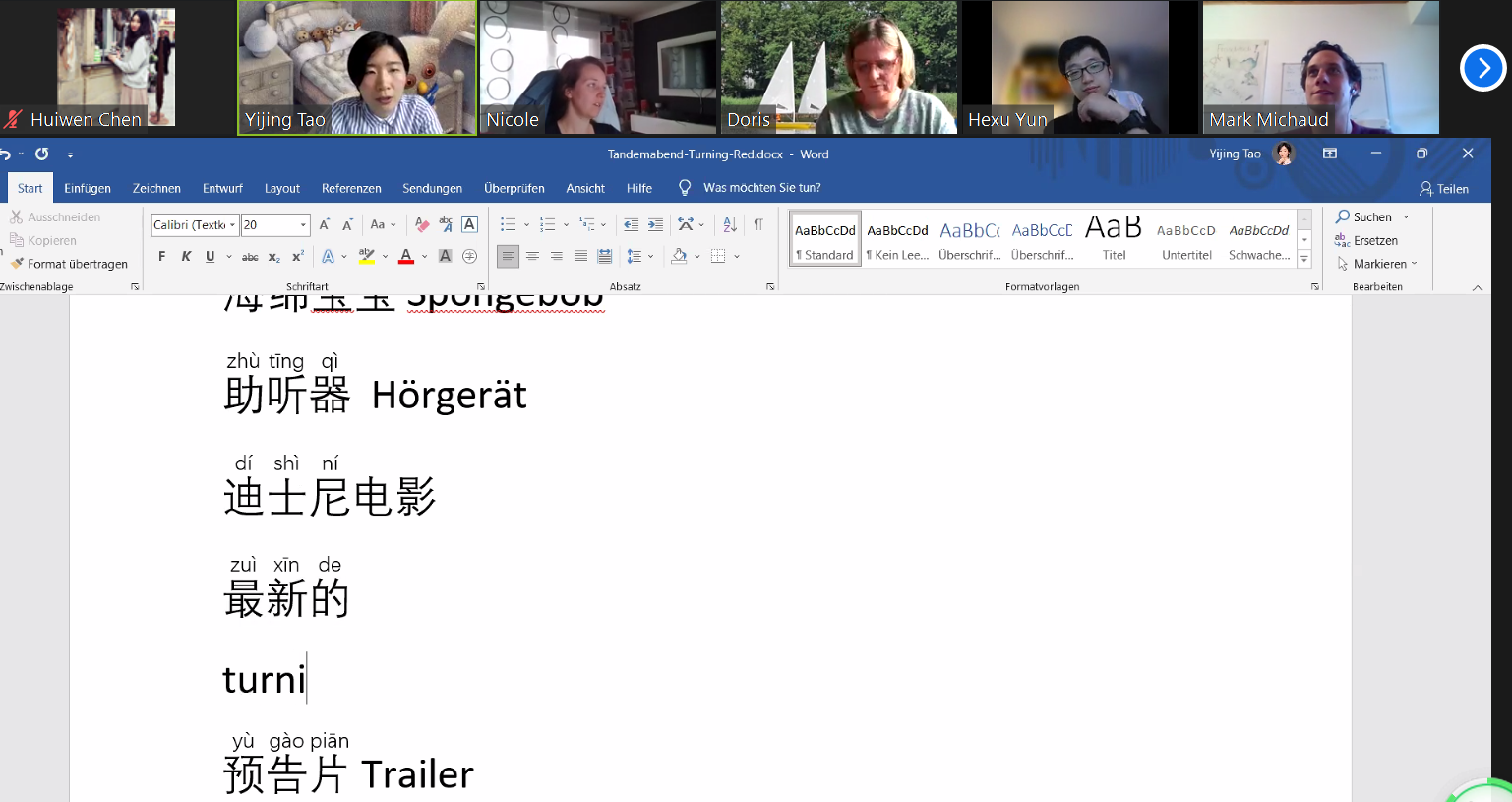Click the enclosed characters icon
The image size is (1512, 802).
click(x=469, y=257)
